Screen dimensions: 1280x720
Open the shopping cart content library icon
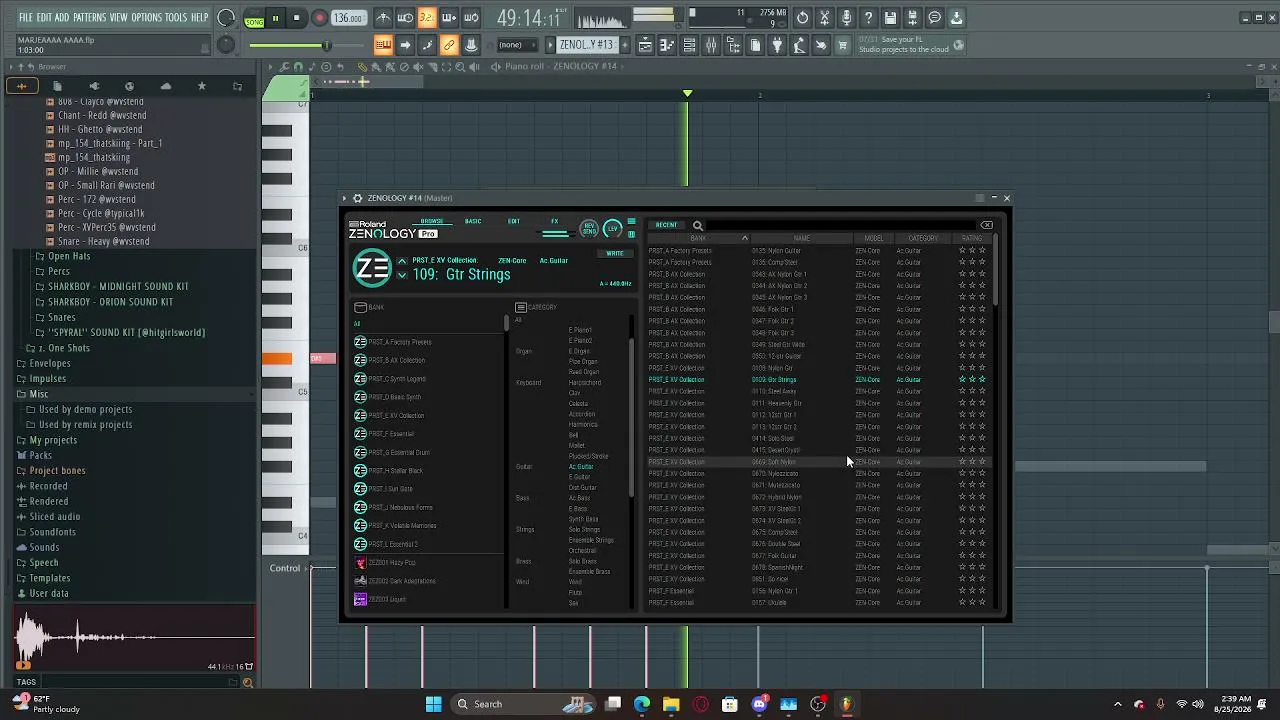click(843, 45)
